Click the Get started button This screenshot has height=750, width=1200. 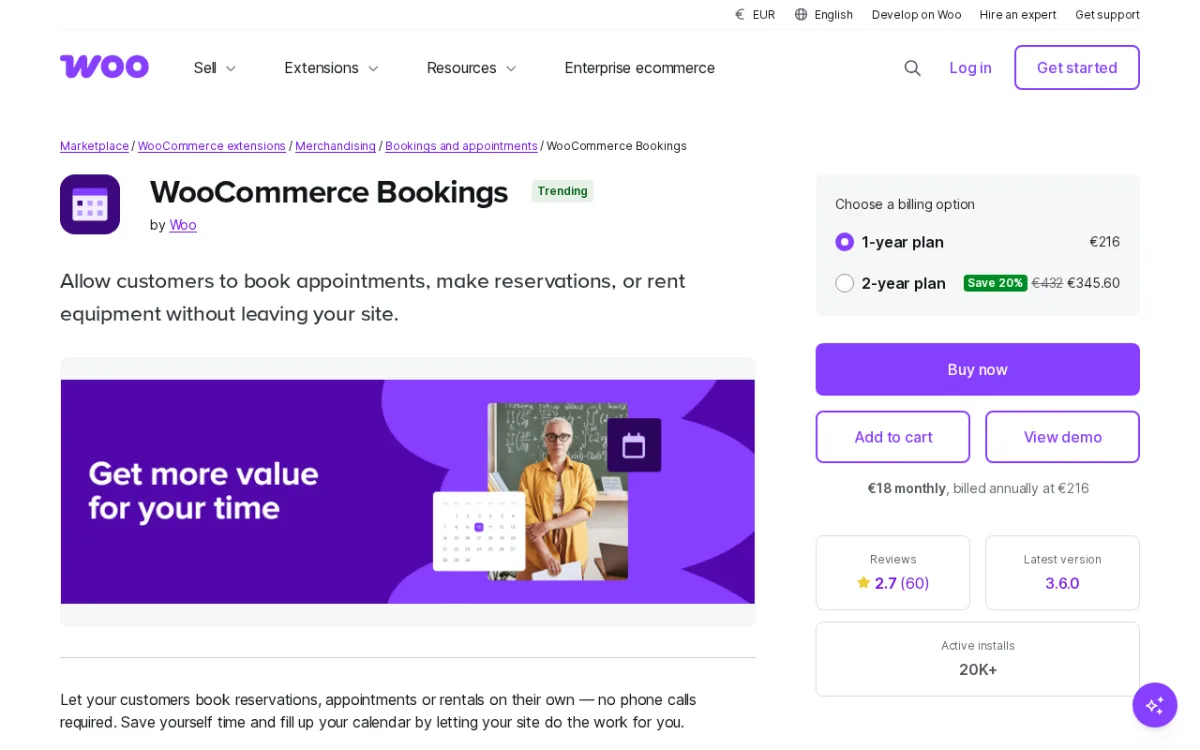(1077, 68)
